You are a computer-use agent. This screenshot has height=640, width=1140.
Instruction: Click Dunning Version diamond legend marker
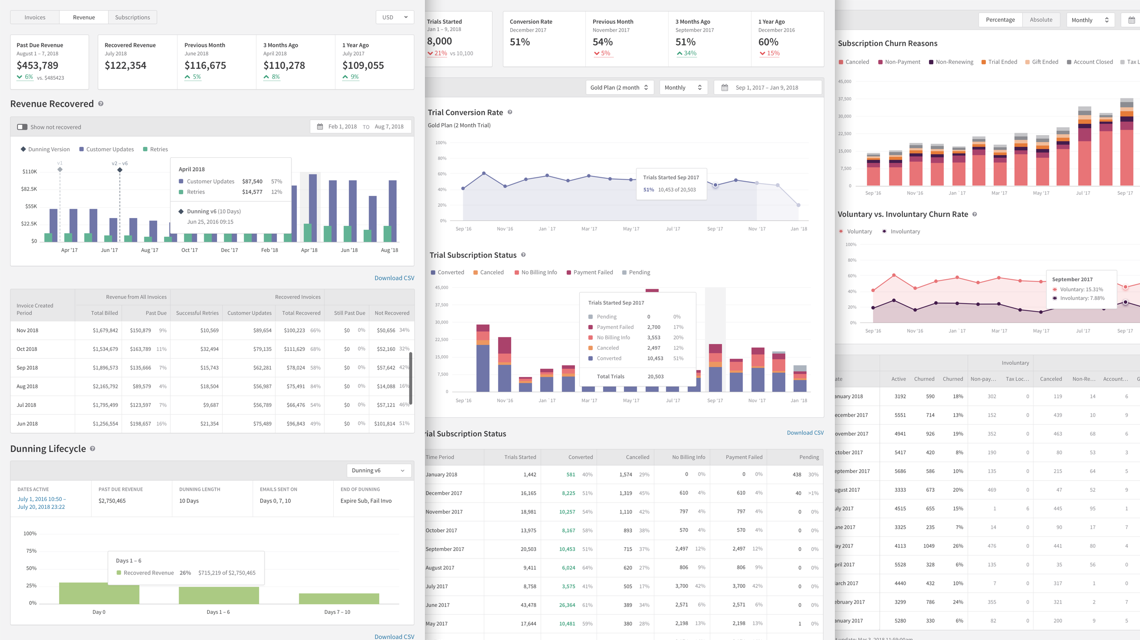click(23, 149)
